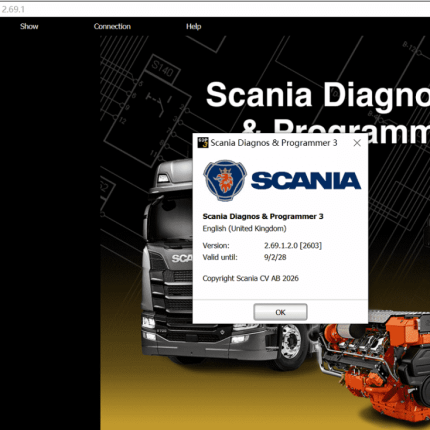Viewport: 430px width, 430px height.
Task: Close the Scania Diagnos & Programmer 3 dialog
Action: (357, 143)
